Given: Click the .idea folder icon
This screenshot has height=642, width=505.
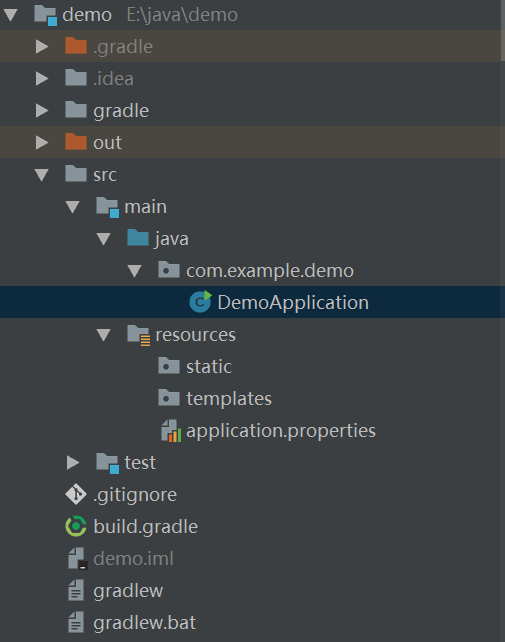Looking at the screenshot, I should pyautogui.click(x=76, y=77).
